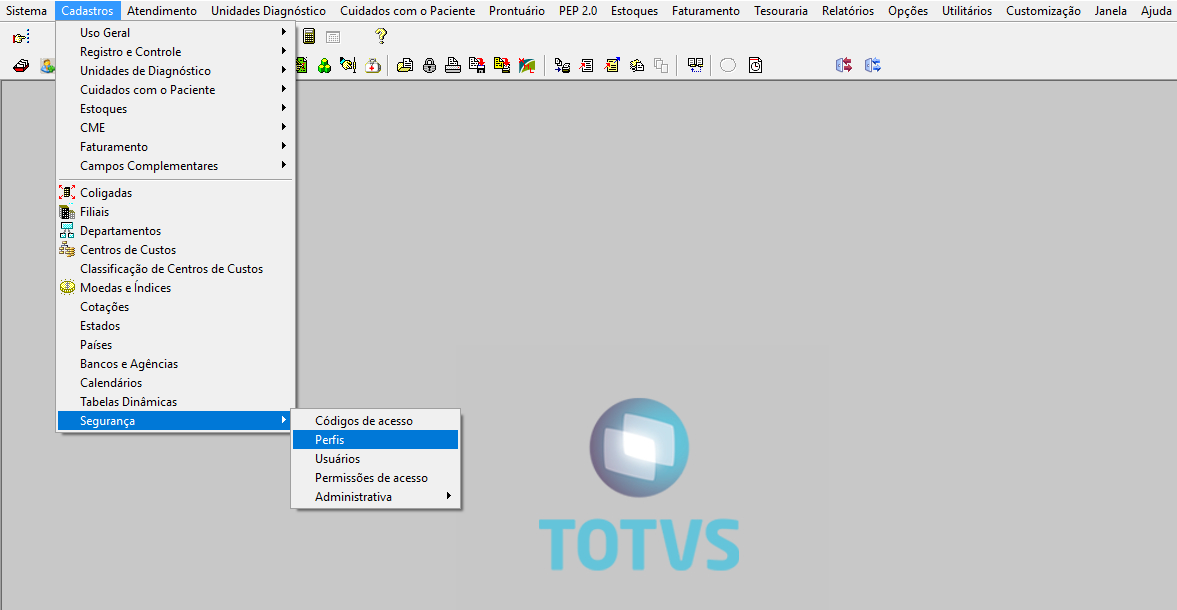Click the yellow question mark help icon

point(381,36)
